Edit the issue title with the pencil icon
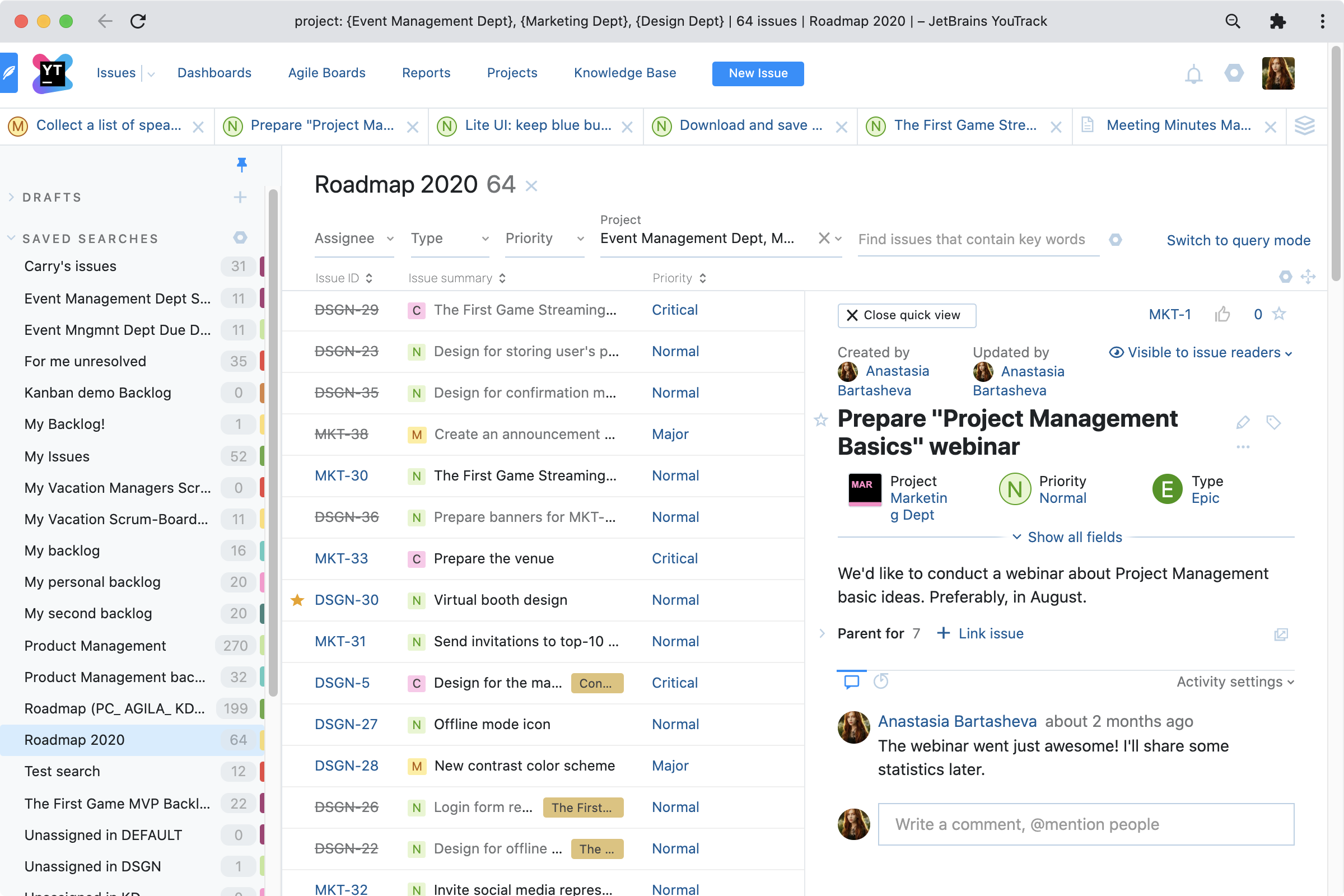Viewport: 1344px width, 896px height. 1243,422
